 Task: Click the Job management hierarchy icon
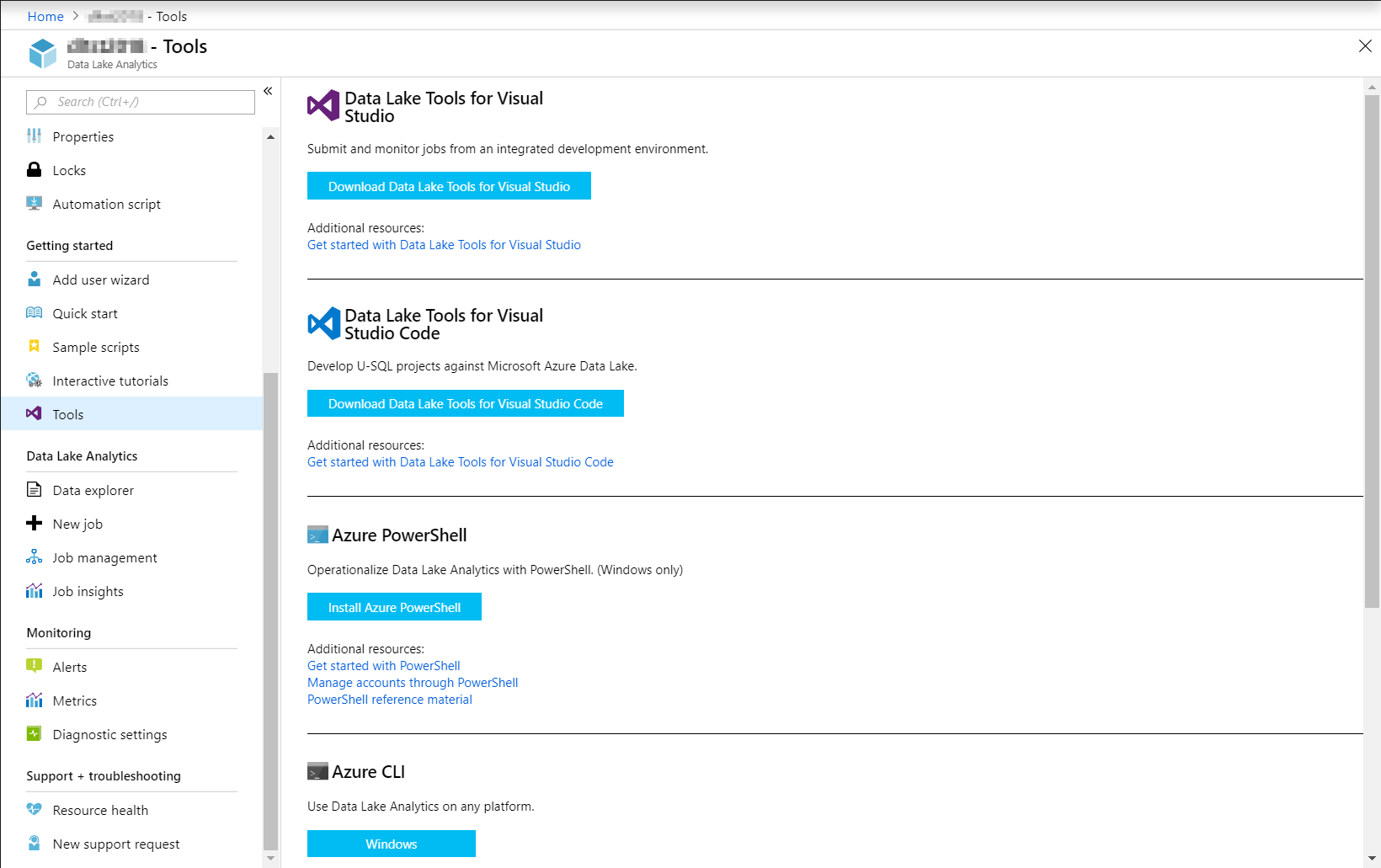point(34,556)
